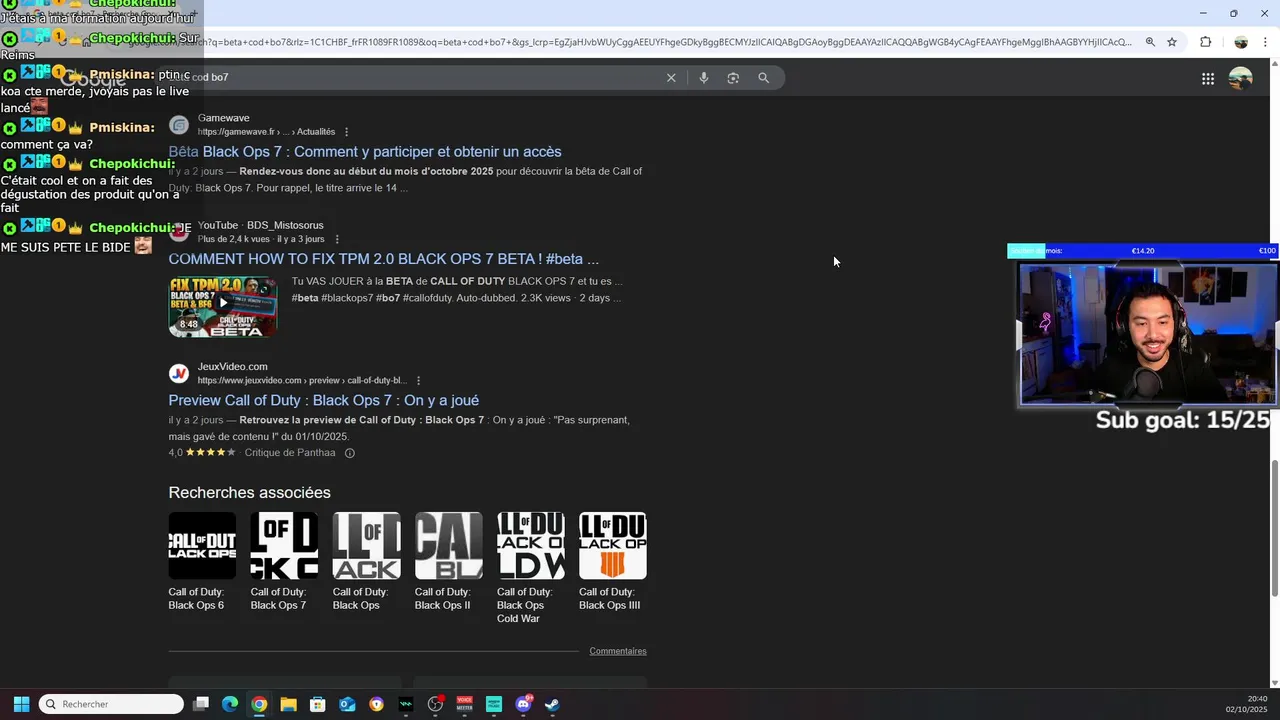This screenshot has width=1280, height=720.
Task: Open Bêta Black Ops 7 Gamewave article
Action: [365, 152]
